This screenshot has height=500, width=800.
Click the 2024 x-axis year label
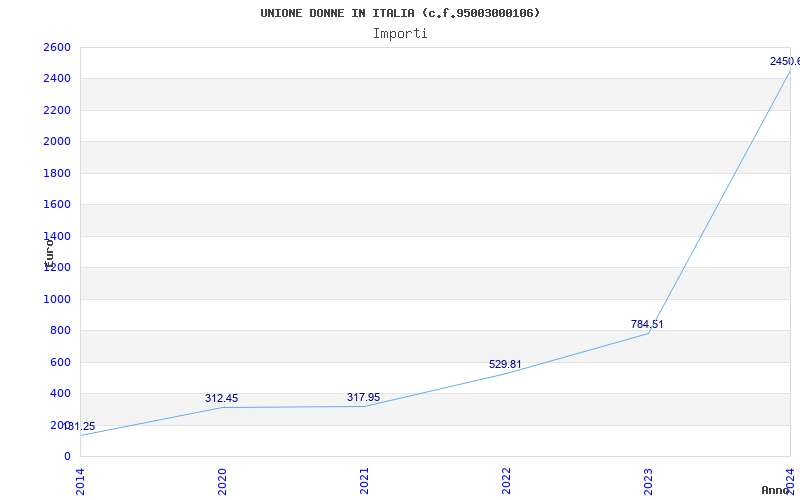point(790,481)
